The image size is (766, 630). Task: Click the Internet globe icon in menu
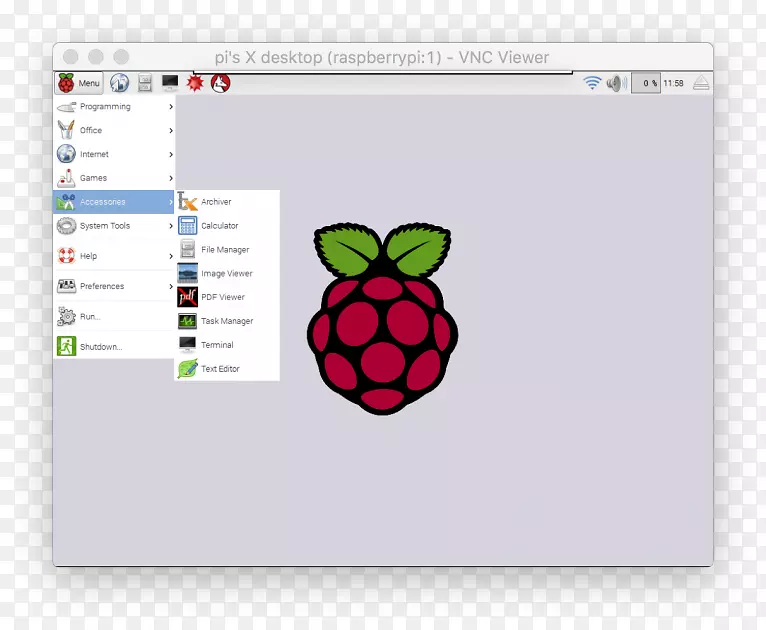click(x=66, y=154)
